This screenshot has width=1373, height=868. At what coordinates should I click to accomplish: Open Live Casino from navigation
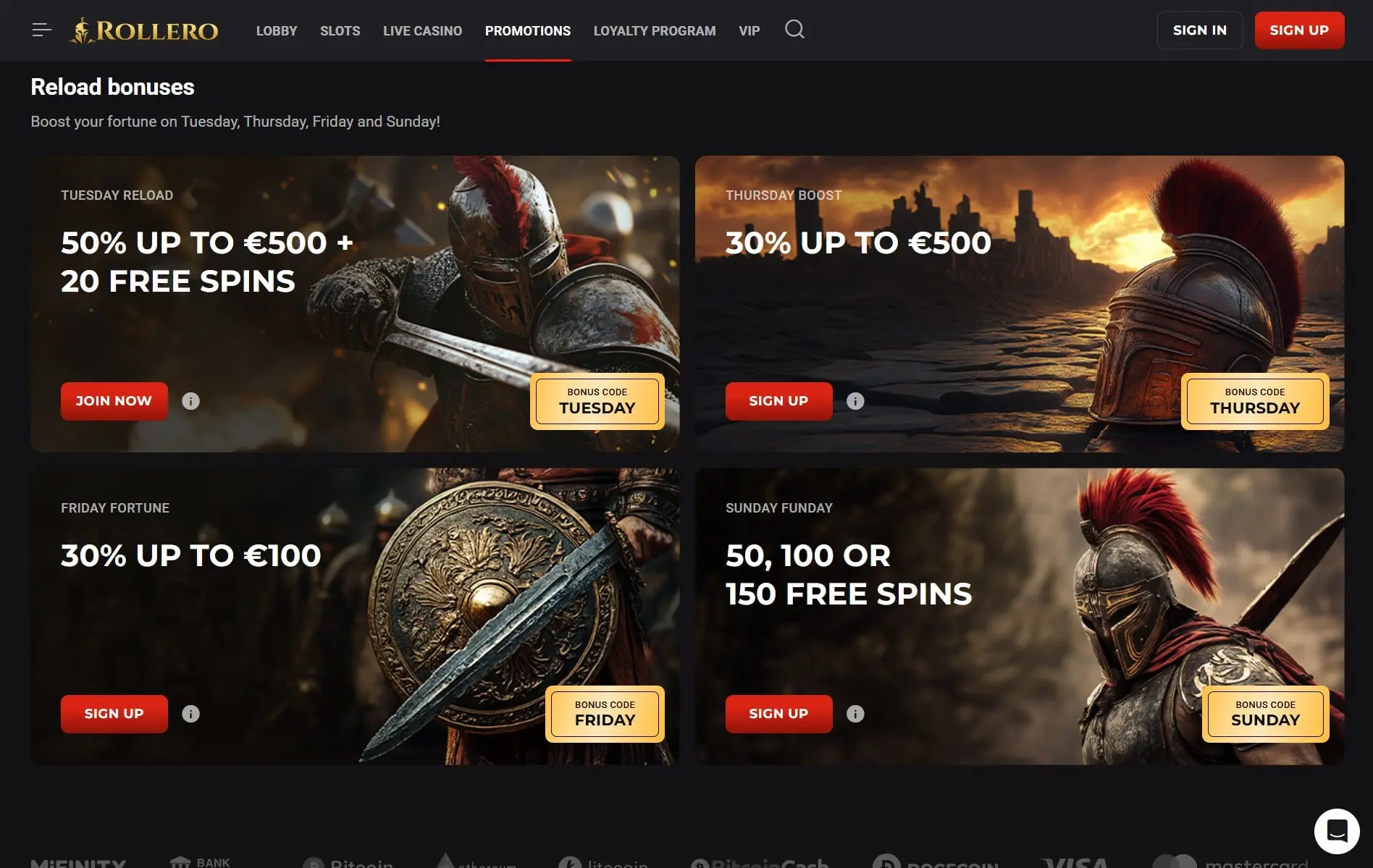pyautogui.click(x=422, y=30)
